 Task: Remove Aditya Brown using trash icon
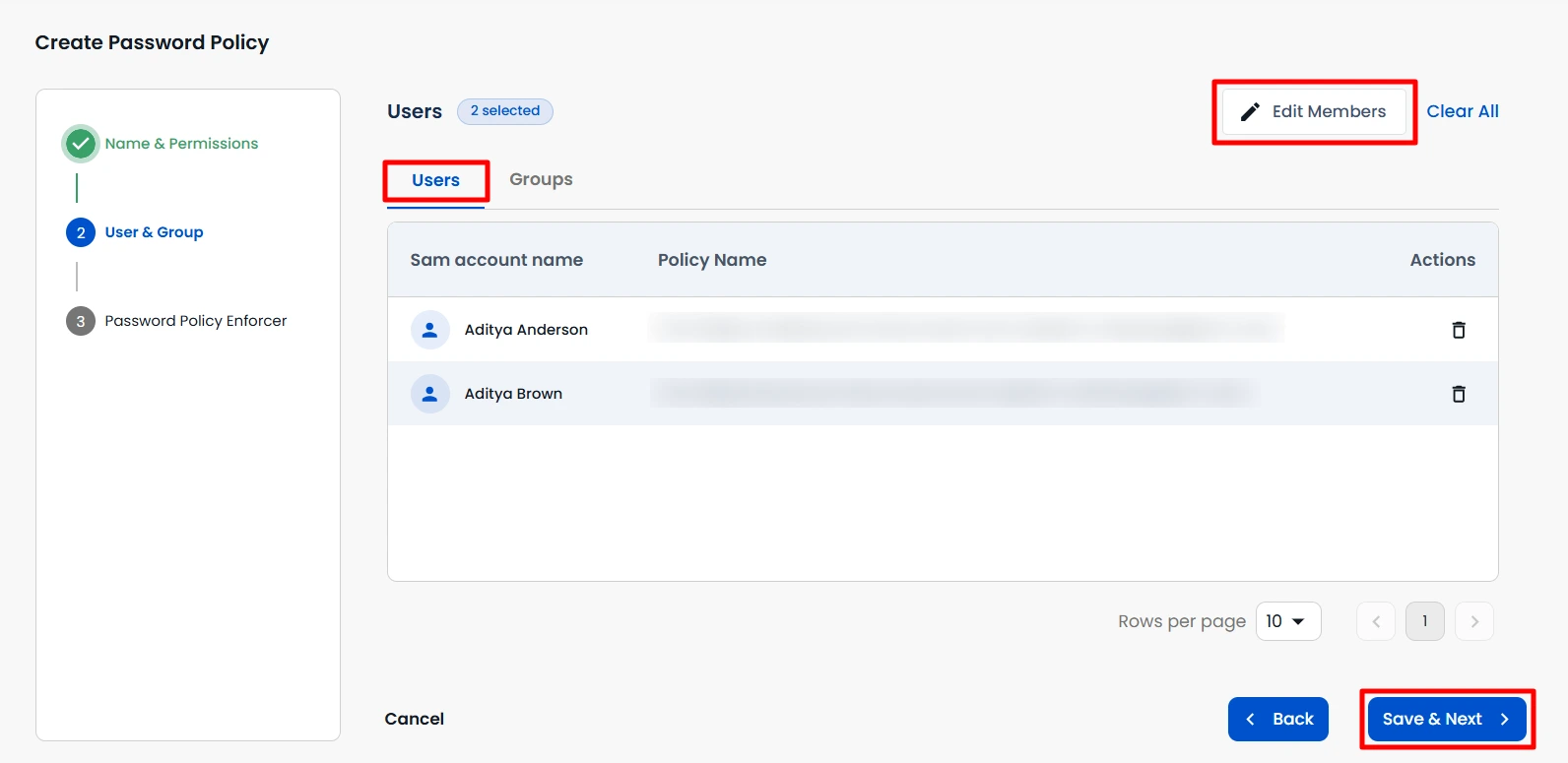(x=1459, y=394)
